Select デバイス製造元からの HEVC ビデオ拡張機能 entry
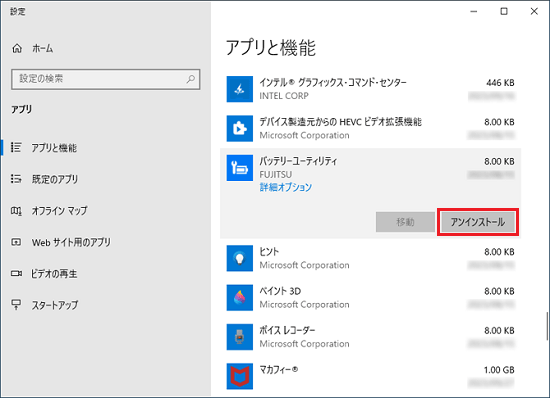 tap(370, 128)
